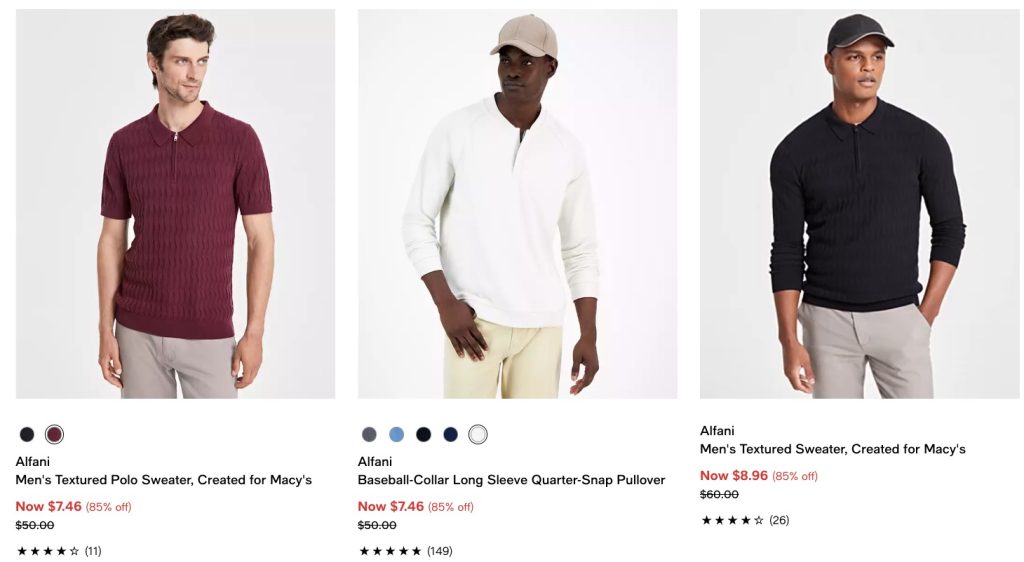Screen dimensions: 1024x562
Task: Open Baseball-Collar Long Sleeve Quarter-Snap Pullover link
Action: (511, 480)
